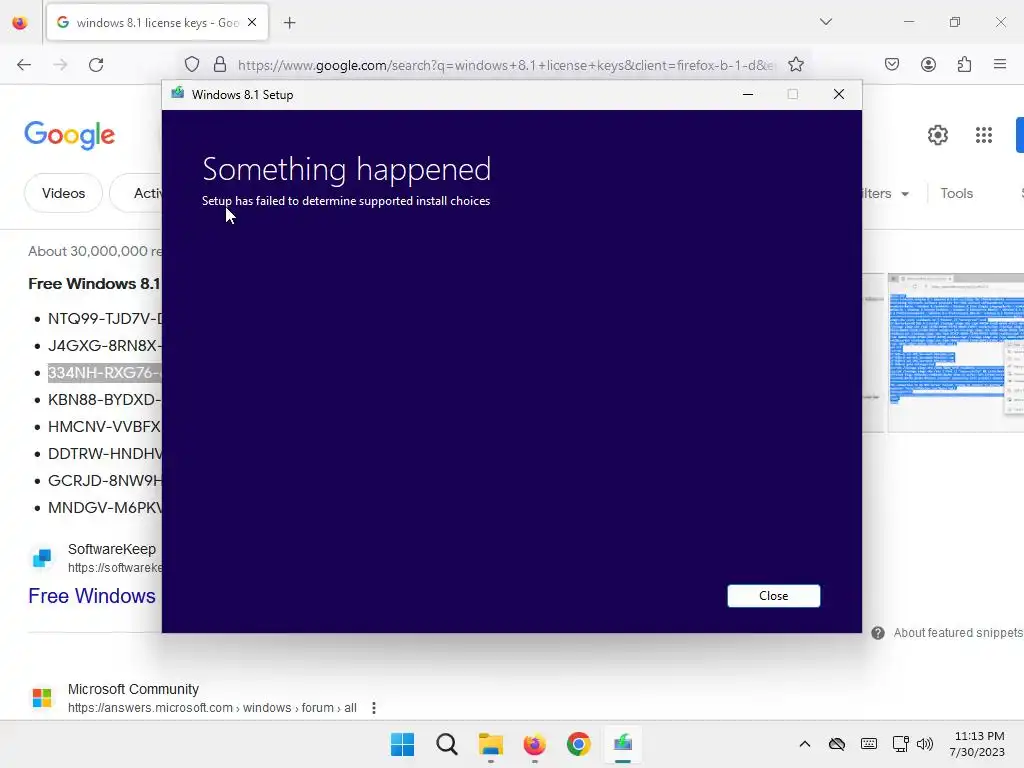Open the featured snippet screenshot thumbnail
The width and height of the screenshot is (1024, 768).
[x=955, y=353]
